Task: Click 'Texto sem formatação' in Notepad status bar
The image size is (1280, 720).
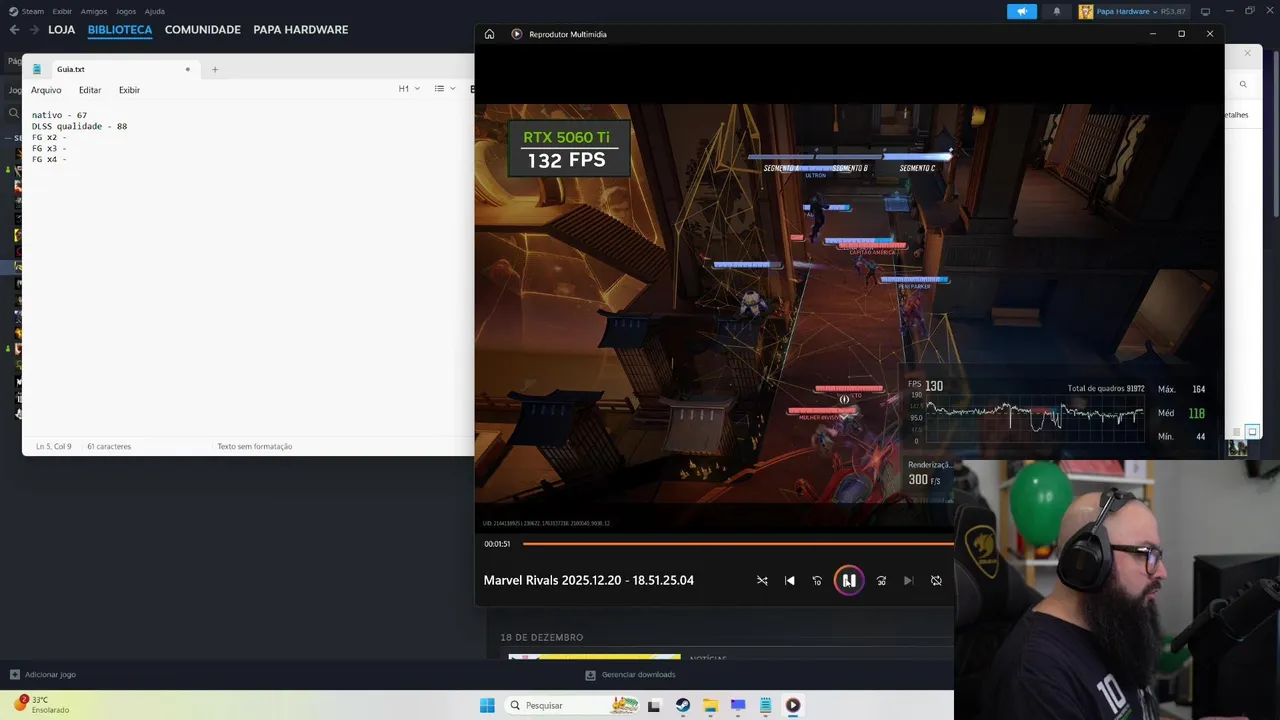Action: tap(254, 446)
